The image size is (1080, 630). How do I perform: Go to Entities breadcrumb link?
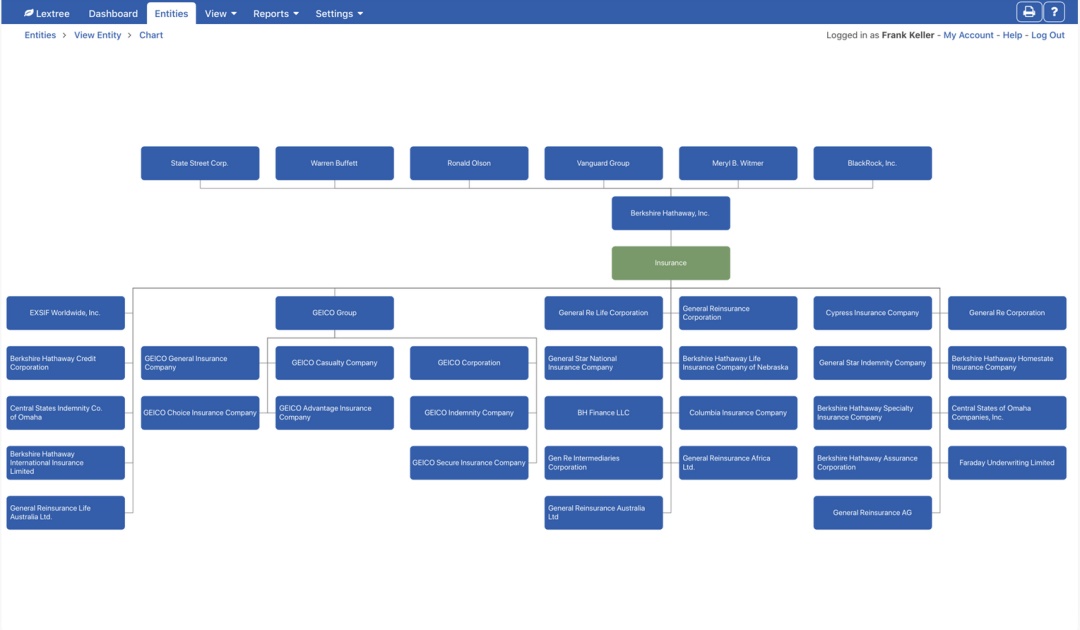(40, 35)
